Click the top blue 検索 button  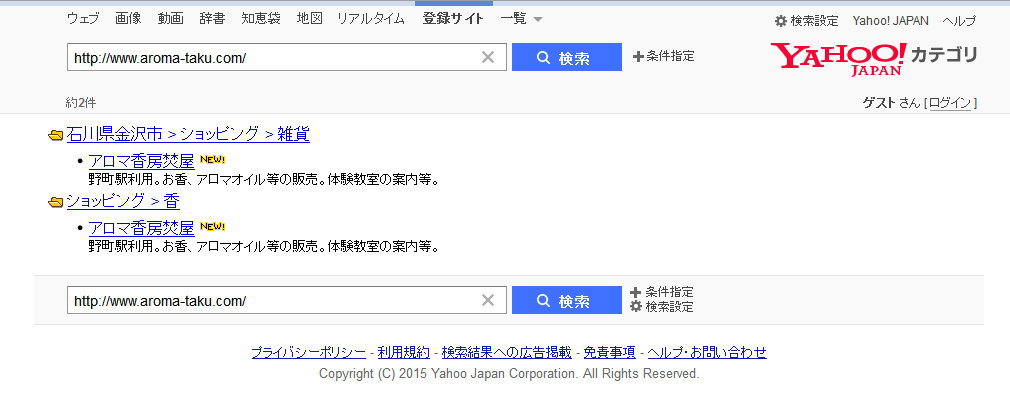point(567,57)
